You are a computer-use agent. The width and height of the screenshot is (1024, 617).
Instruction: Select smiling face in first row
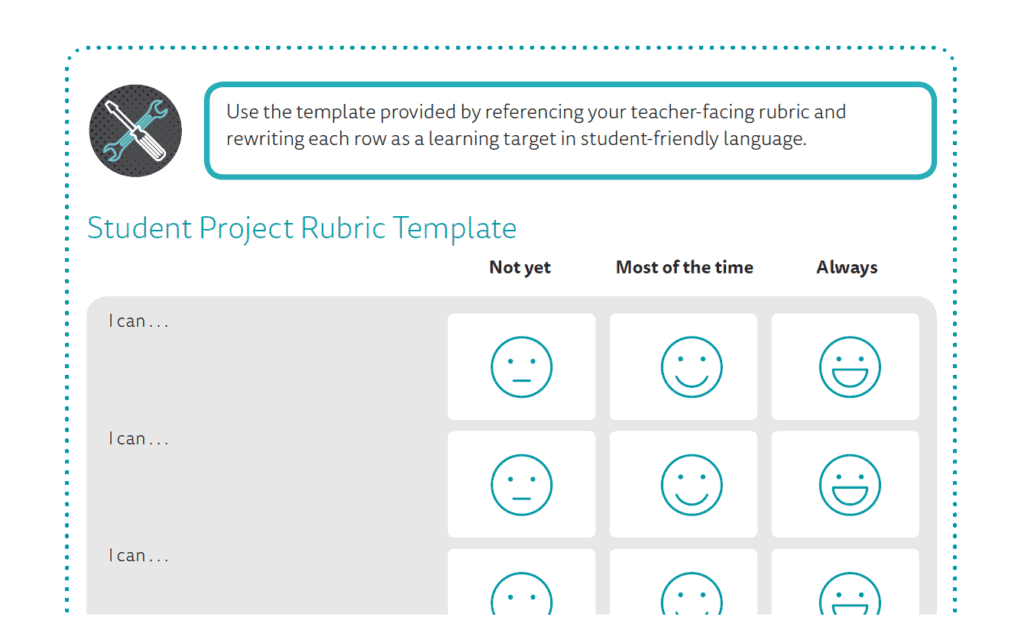pos(692,367)
